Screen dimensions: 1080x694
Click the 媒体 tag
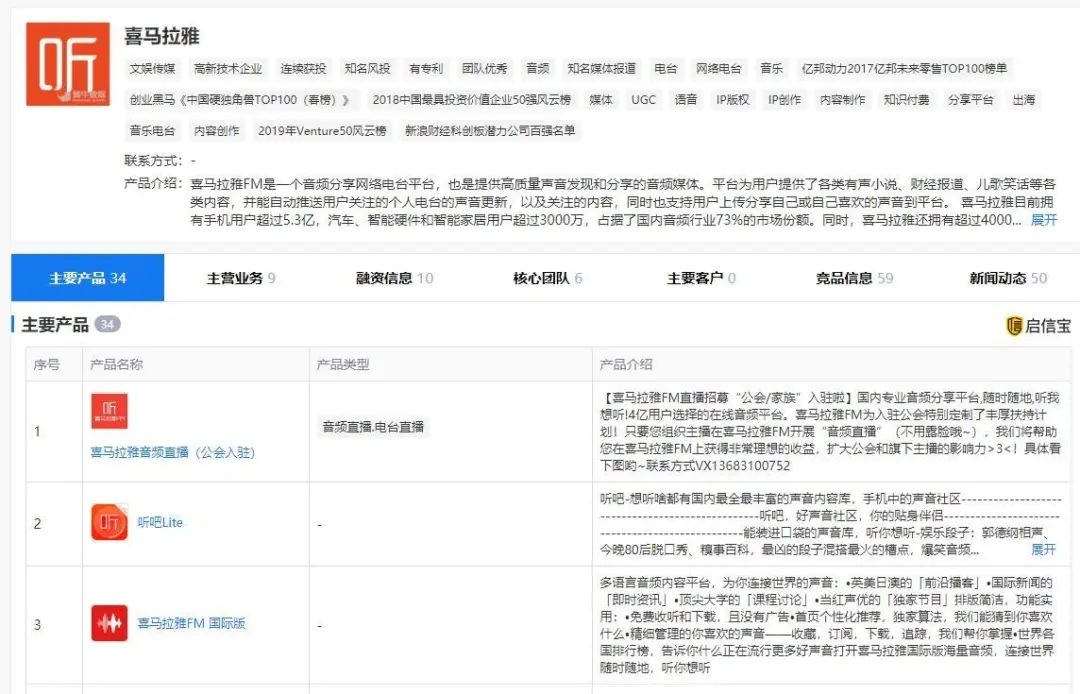[601, 100]
